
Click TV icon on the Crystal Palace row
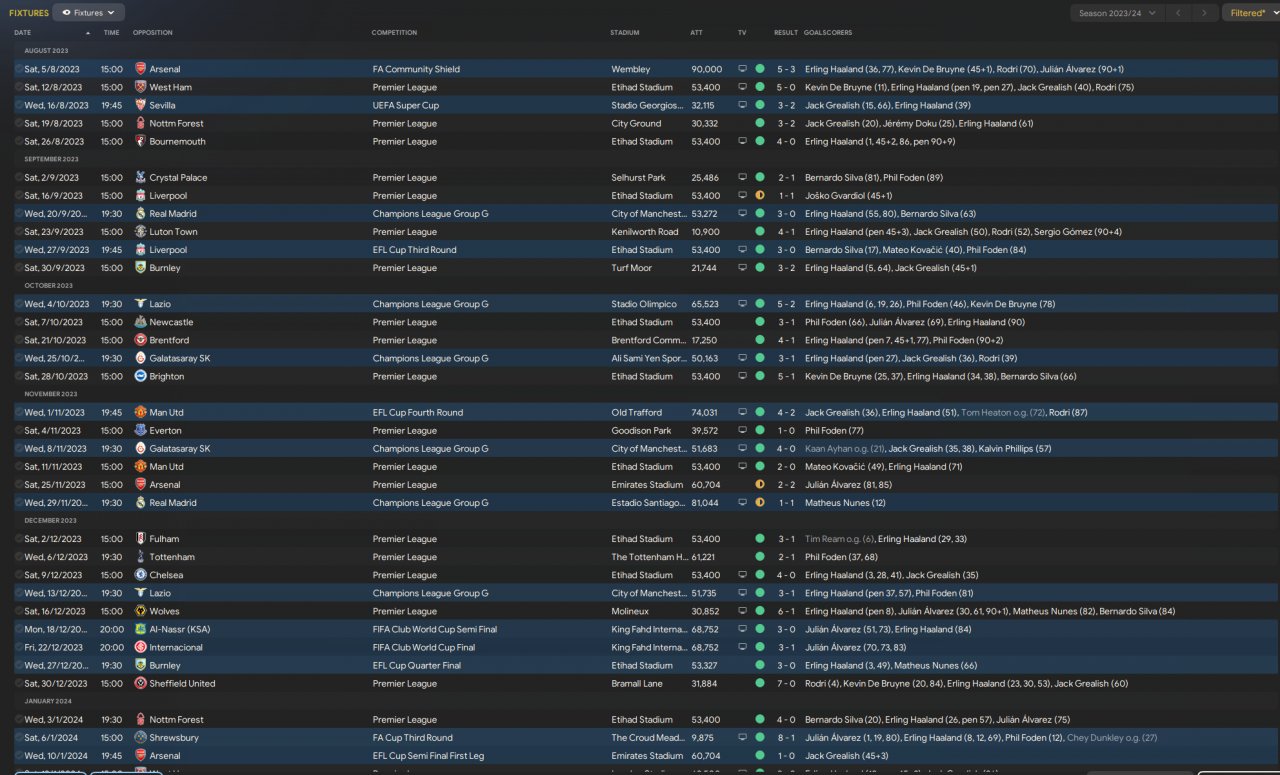(x=742, y=178)
